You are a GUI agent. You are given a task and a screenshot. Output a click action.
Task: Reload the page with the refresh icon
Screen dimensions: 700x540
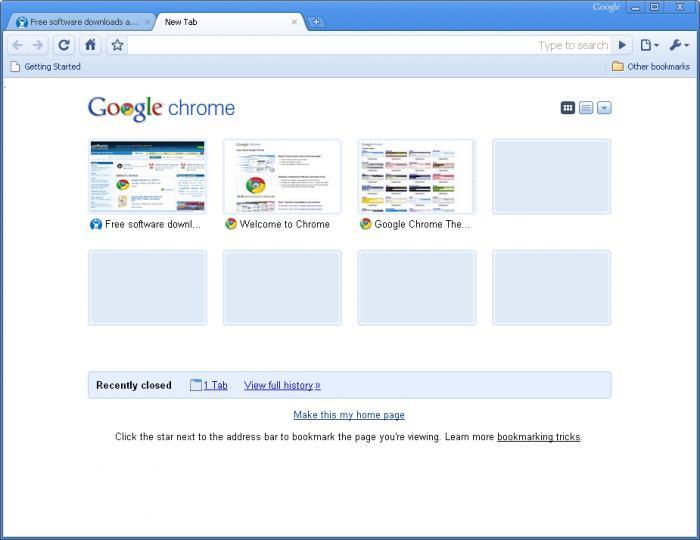(64, 45)
